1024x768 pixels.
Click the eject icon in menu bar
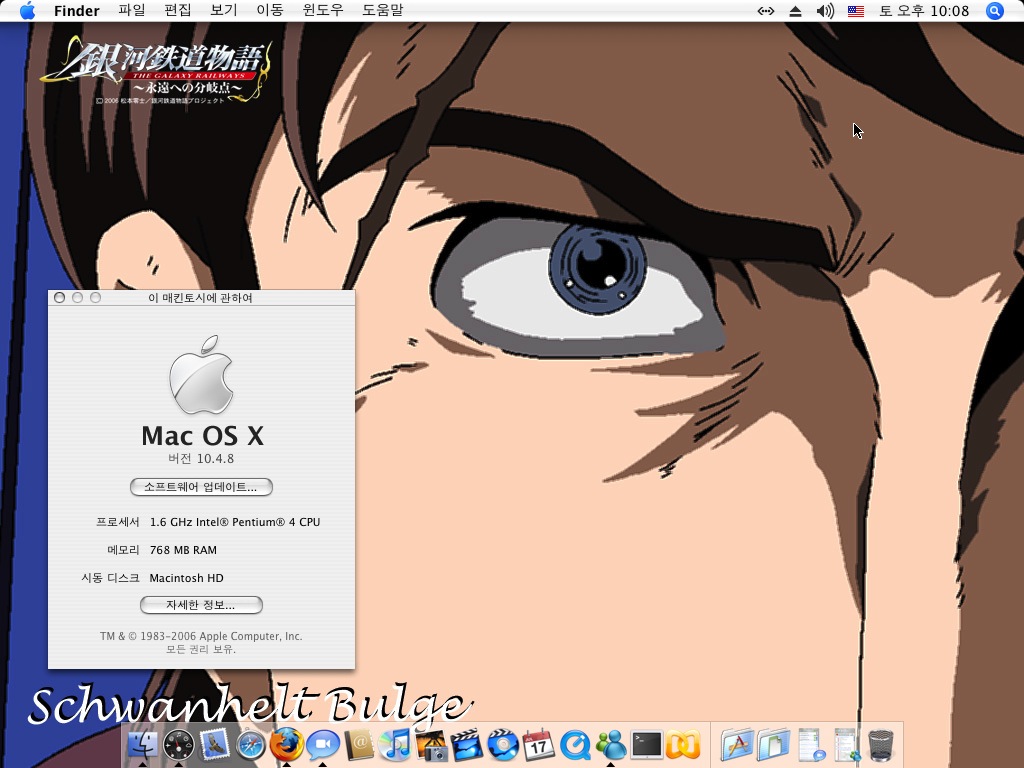[x=796, y=11]
